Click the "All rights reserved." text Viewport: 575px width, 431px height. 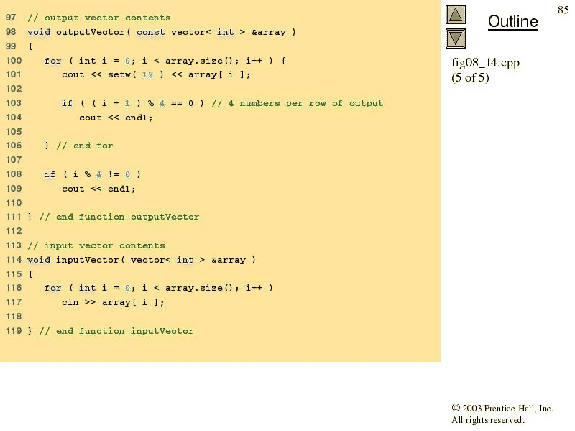click(x=487, y=420)
